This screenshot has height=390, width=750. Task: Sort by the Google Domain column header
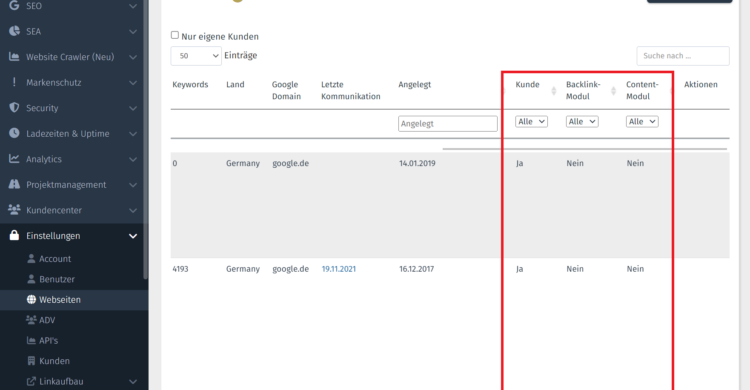click(287, 90)
